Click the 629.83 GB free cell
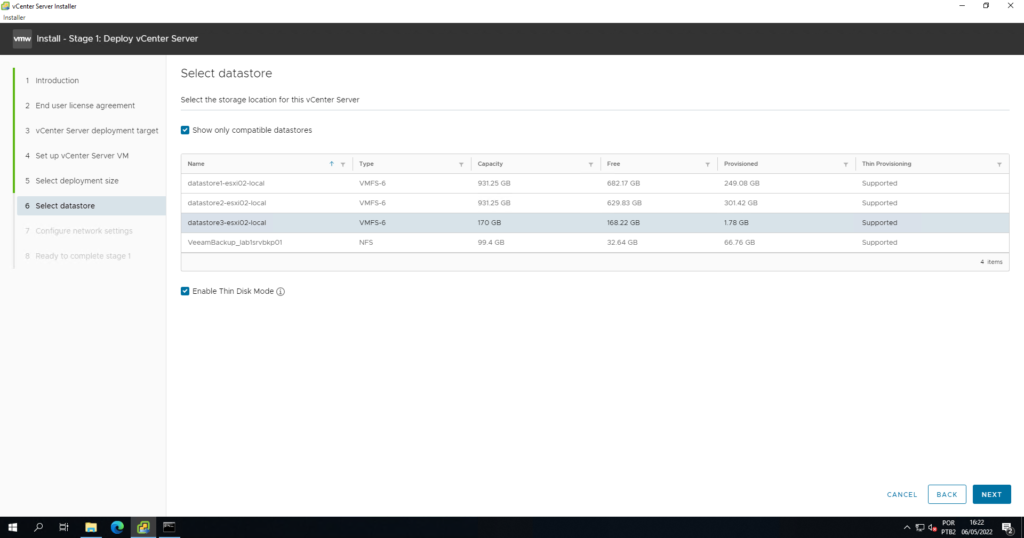1024x538 pixels. point(624,203)
